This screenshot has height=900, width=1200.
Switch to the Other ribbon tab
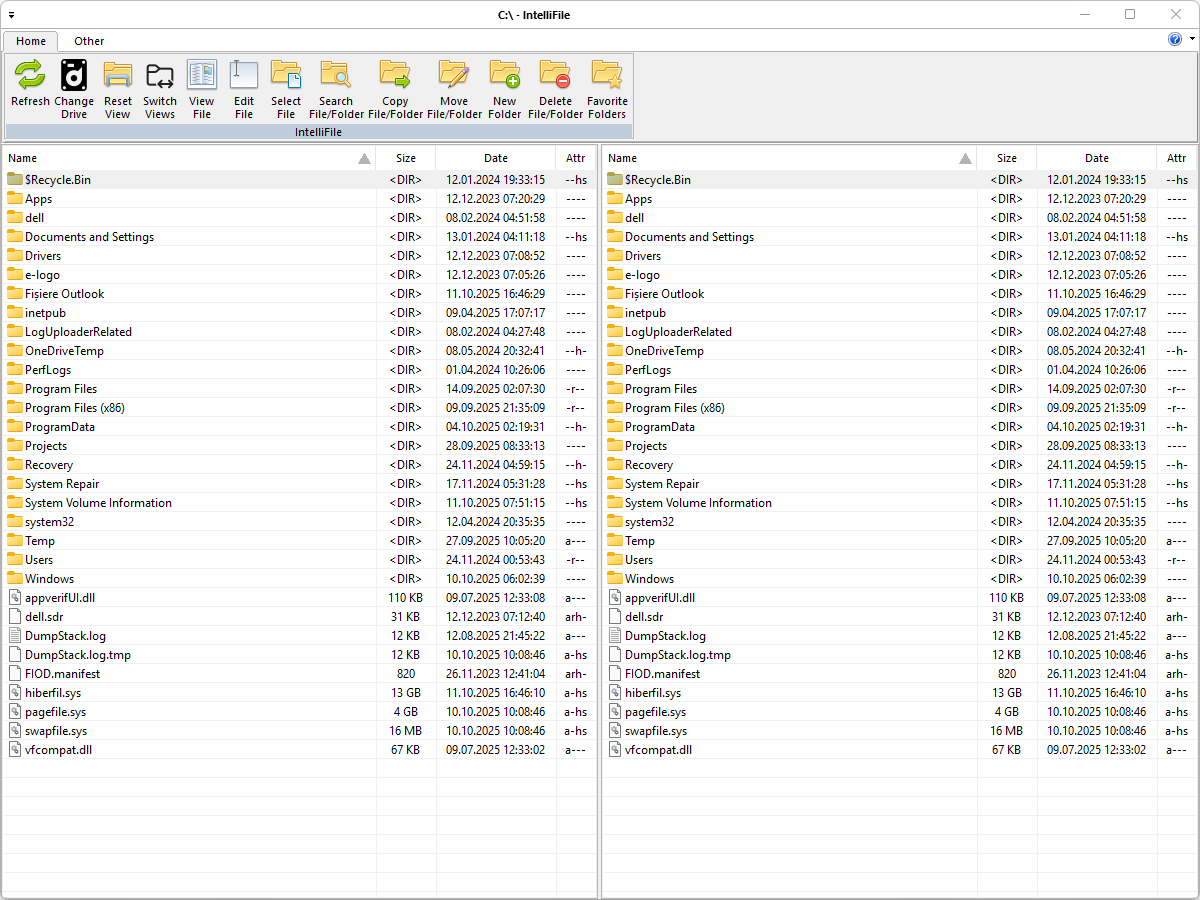[x=89, y=41]
